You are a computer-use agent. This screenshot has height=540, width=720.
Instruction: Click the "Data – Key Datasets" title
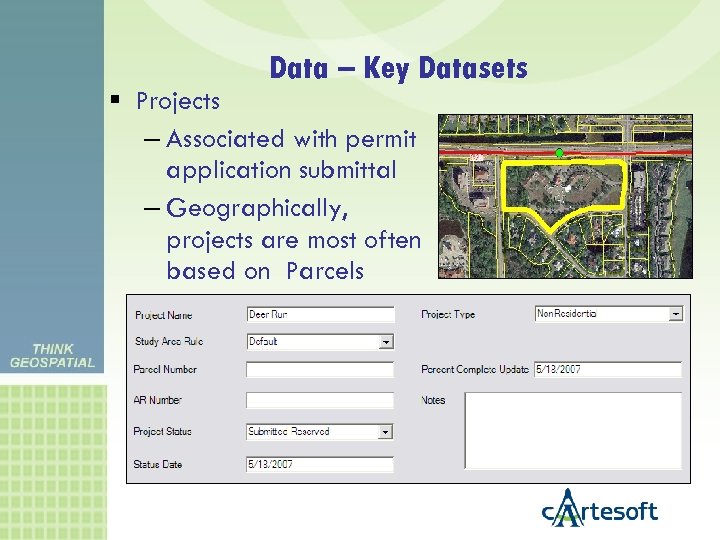[399, 68]
